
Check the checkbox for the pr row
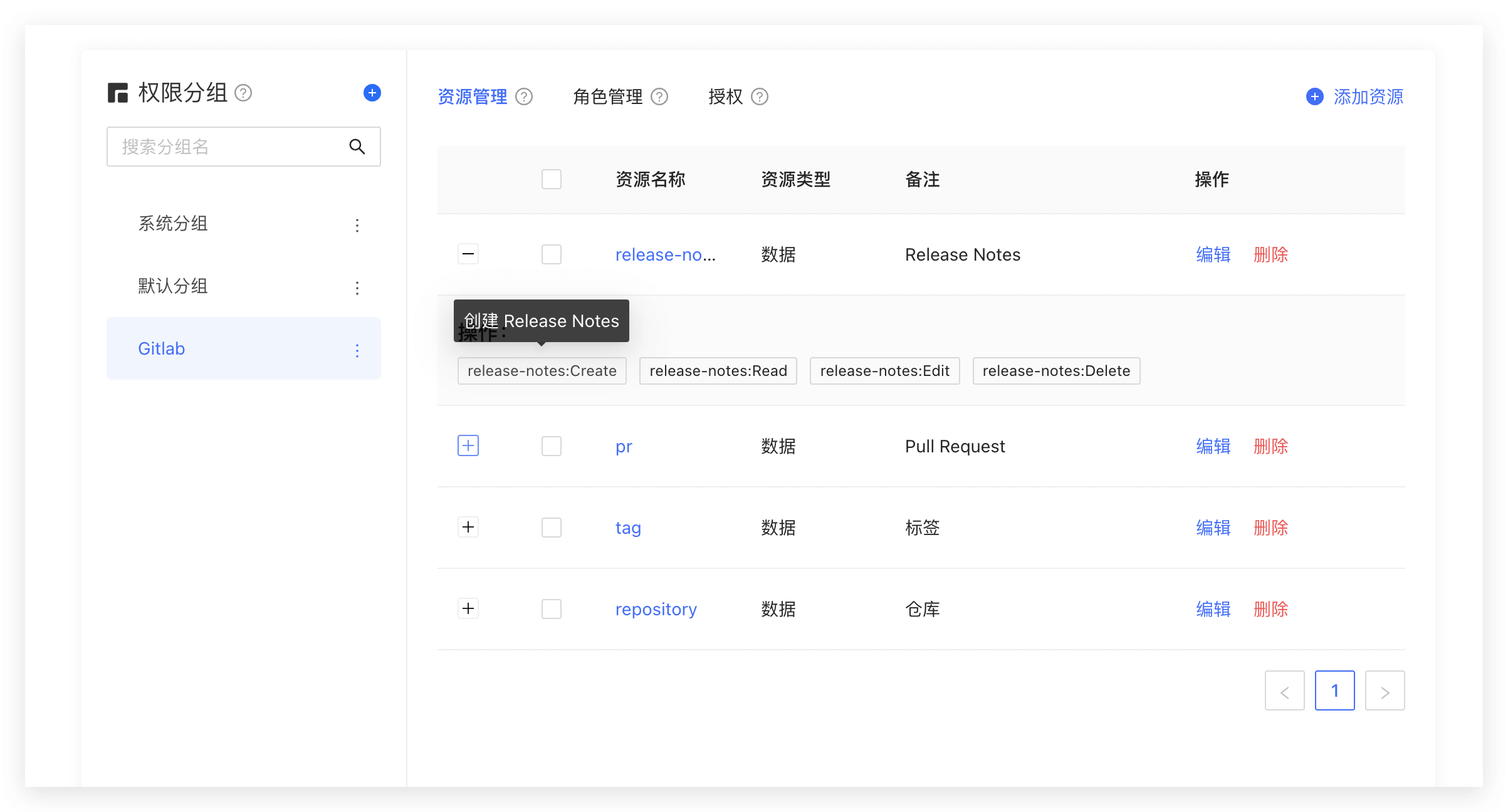[552, 446]
